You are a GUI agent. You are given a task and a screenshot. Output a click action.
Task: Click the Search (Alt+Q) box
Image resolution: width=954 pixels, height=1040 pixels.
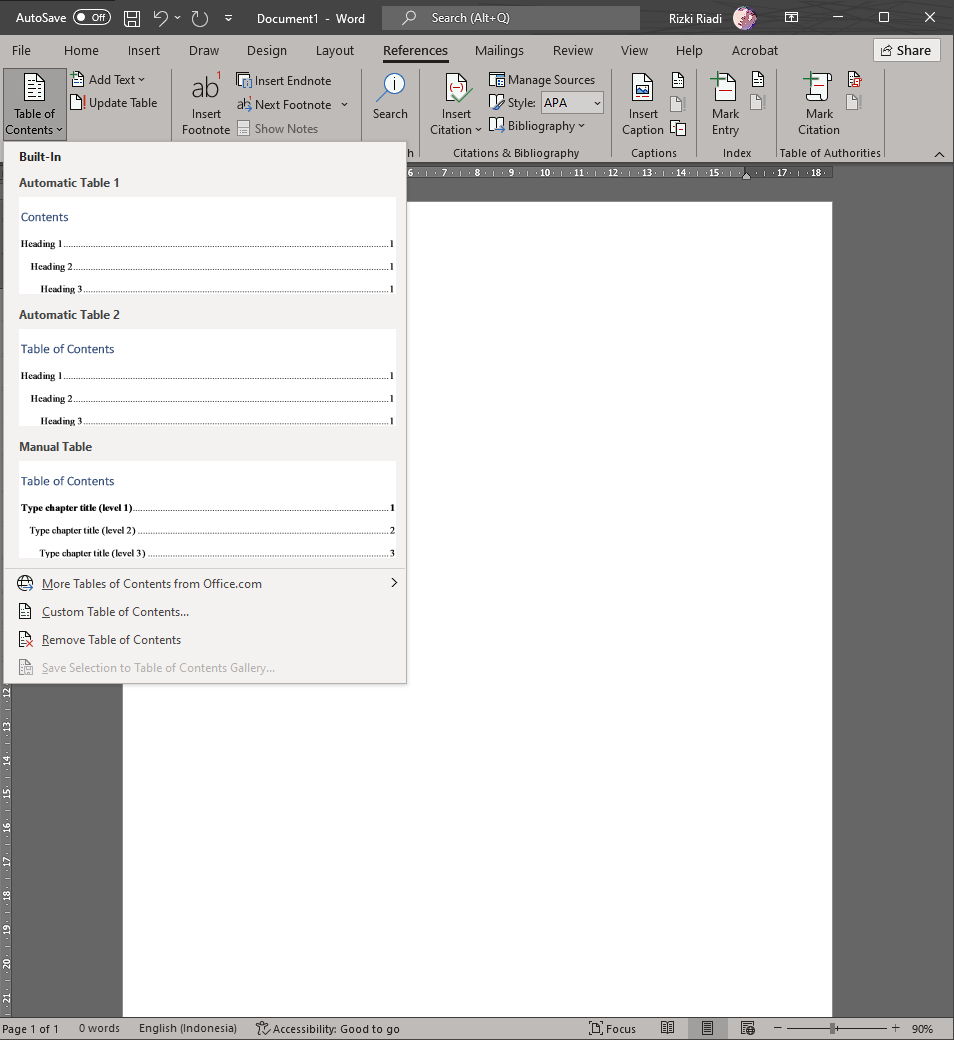[x=511, y=18]
